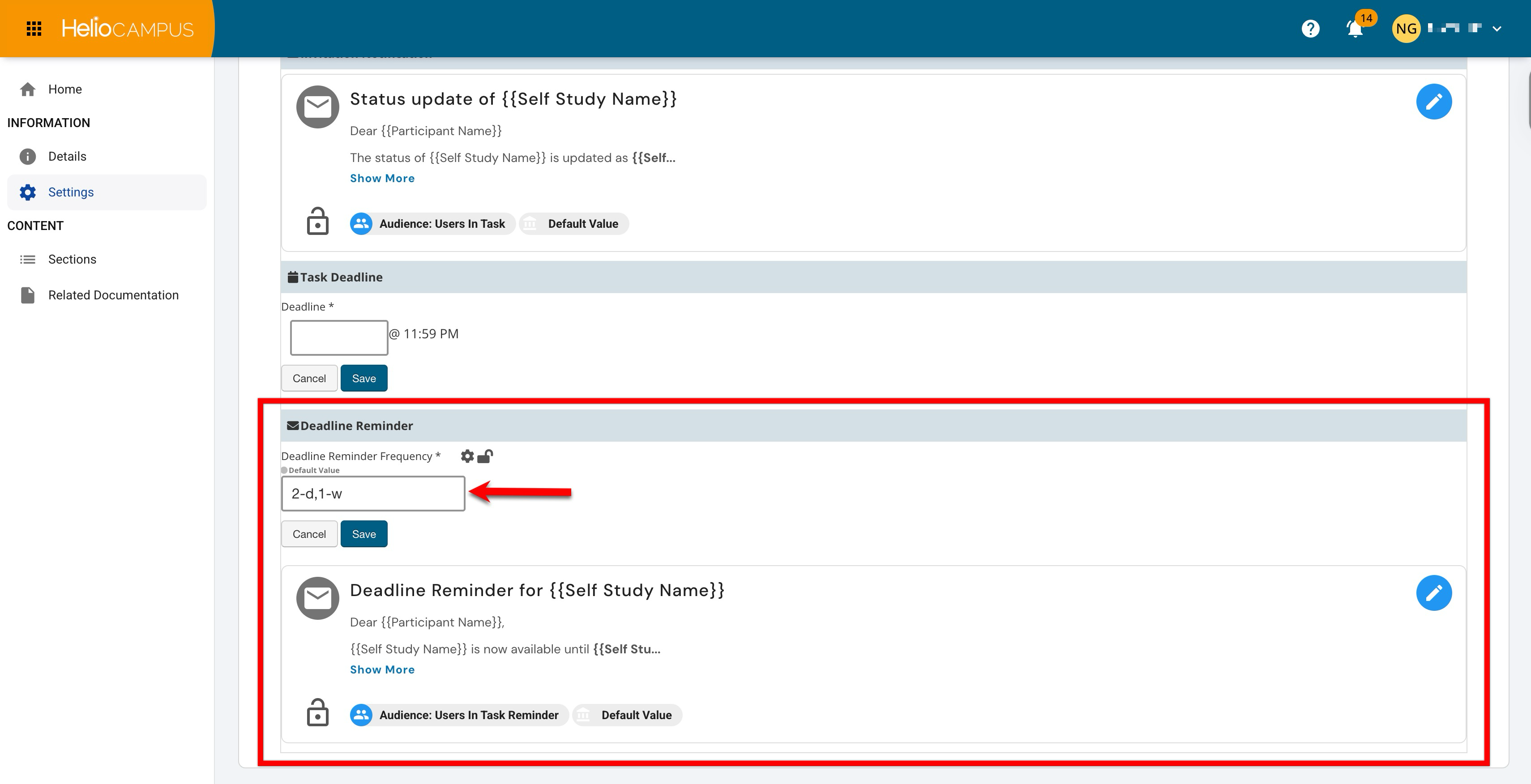Save the Deadline Reminder Frequency
Image resolution: width=1531 pixels, height=784 pixels.
(x=364, y=534)
